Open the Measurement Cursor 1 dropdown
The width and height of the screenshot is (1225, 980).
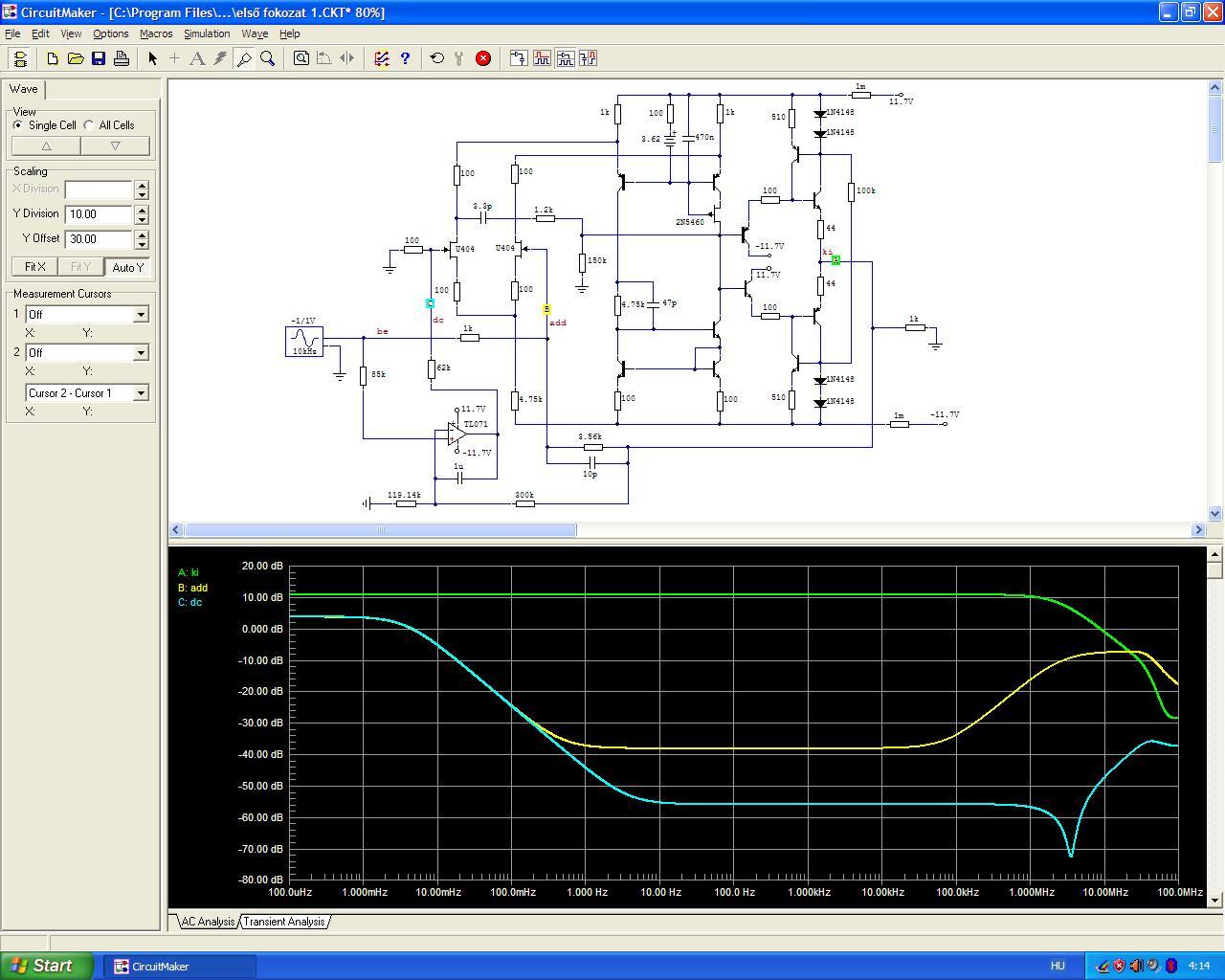pos(141,315)
